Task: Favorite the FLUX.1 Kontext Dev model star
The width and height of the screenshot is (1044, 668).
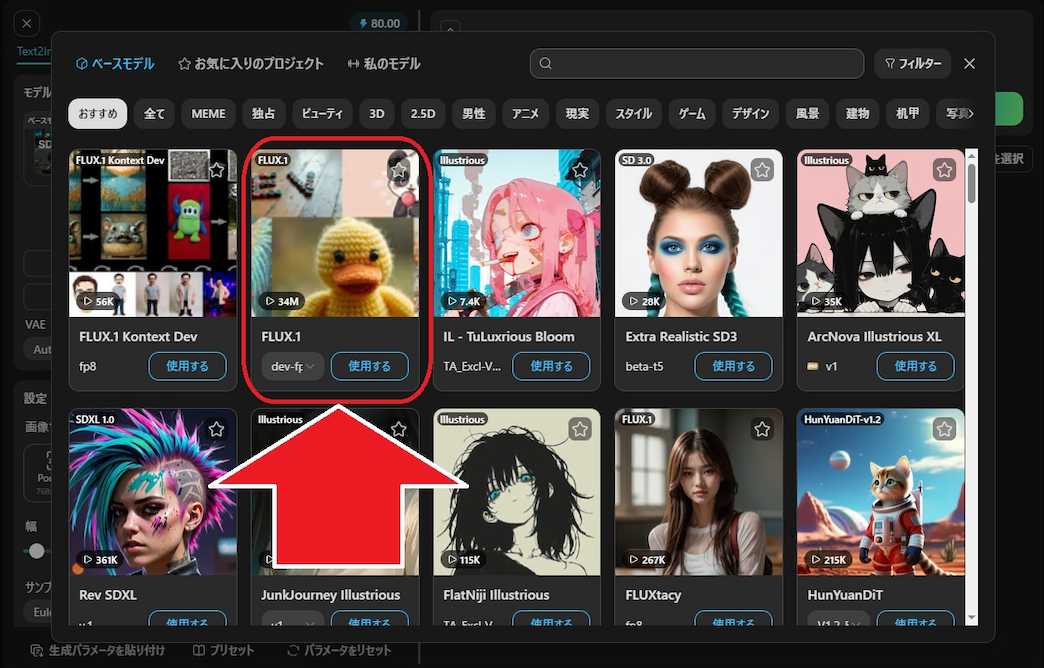Action: tap(216, 170)
